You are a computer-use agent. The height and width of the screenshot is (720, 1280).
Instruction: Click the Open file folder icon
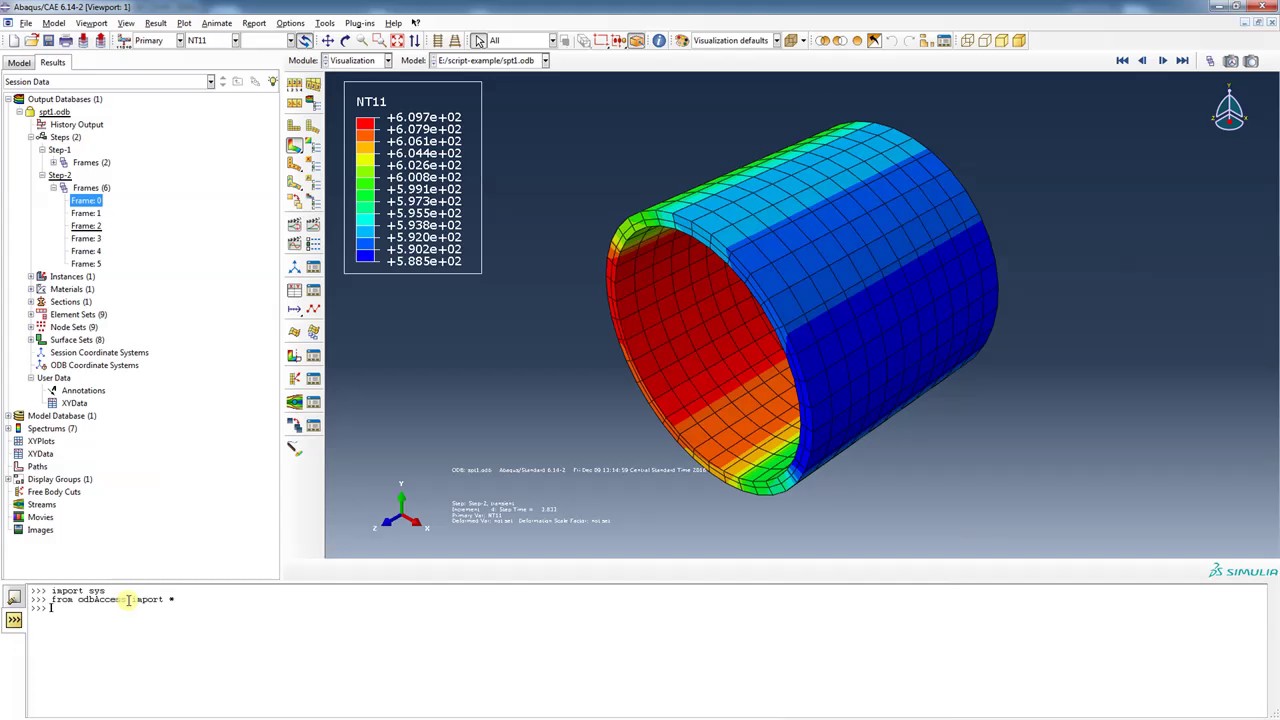(31, 40)
